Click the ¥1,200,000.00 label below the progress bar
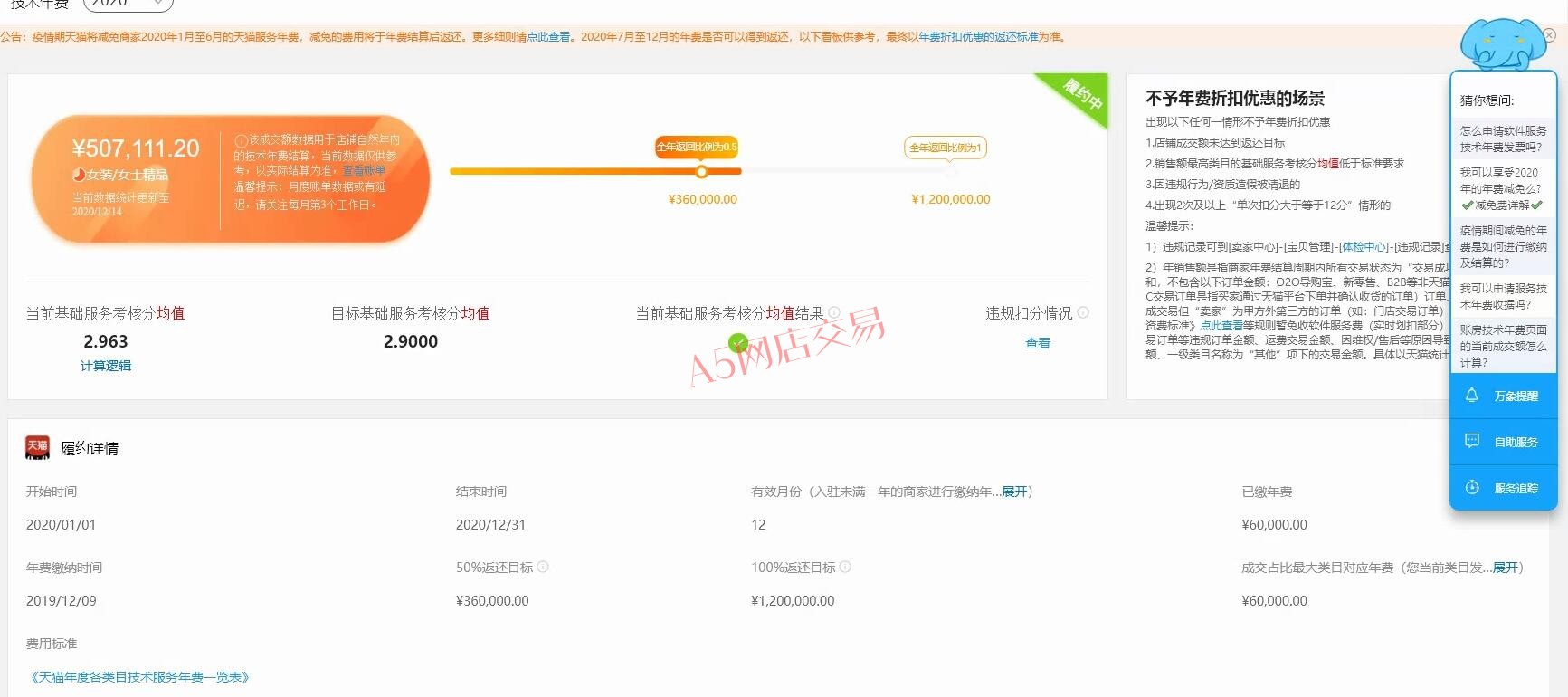1568x697 pixels. [950, 199]
